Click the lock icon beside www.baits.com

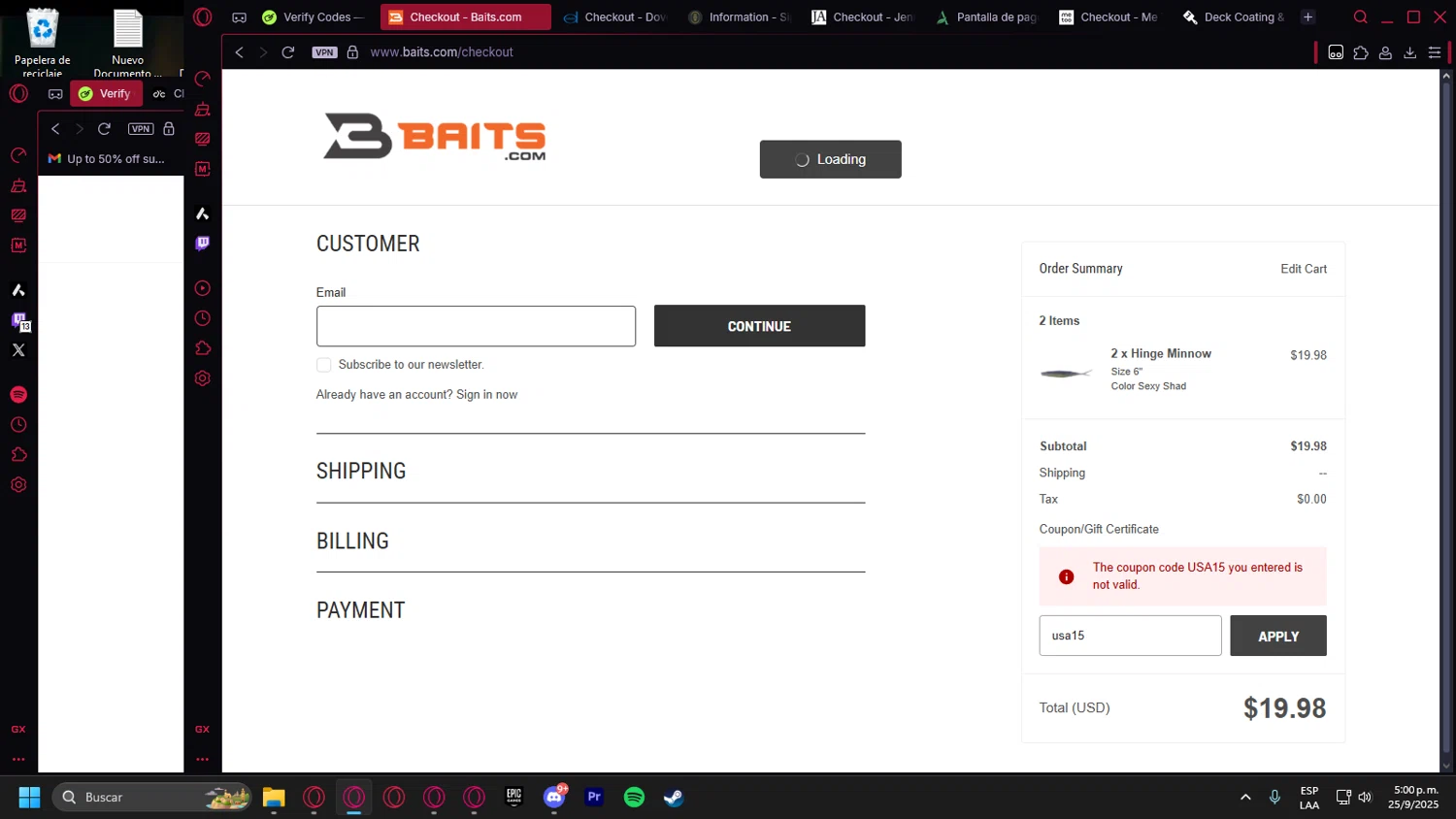[x=352, y=52]
